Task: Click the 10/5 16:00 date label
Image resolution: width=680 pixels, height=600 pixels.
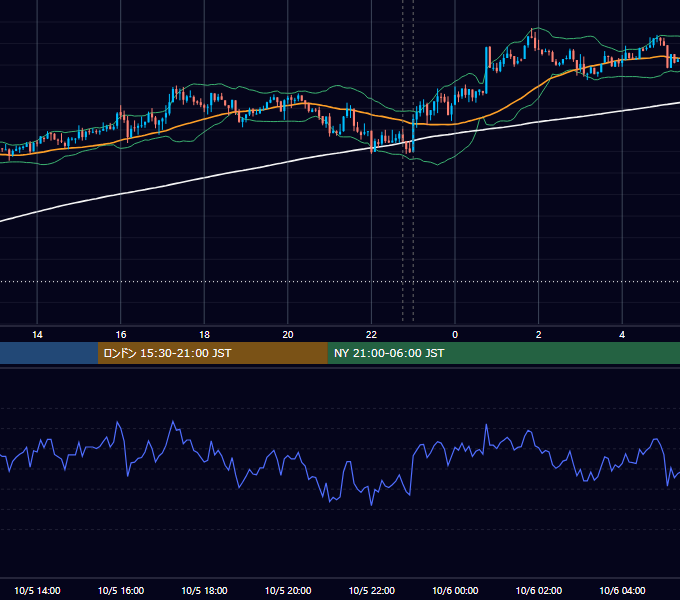Action: pyautogui.click(x=121, y=590)
